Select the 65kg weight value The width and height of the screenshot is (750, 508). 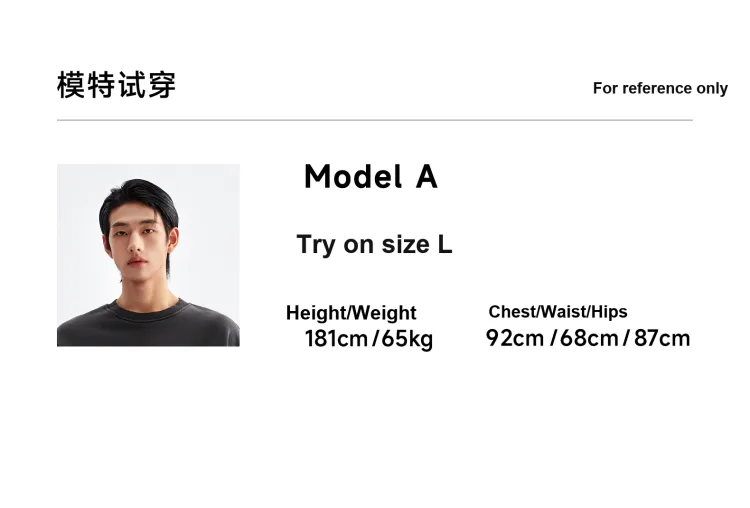point(407,339)
